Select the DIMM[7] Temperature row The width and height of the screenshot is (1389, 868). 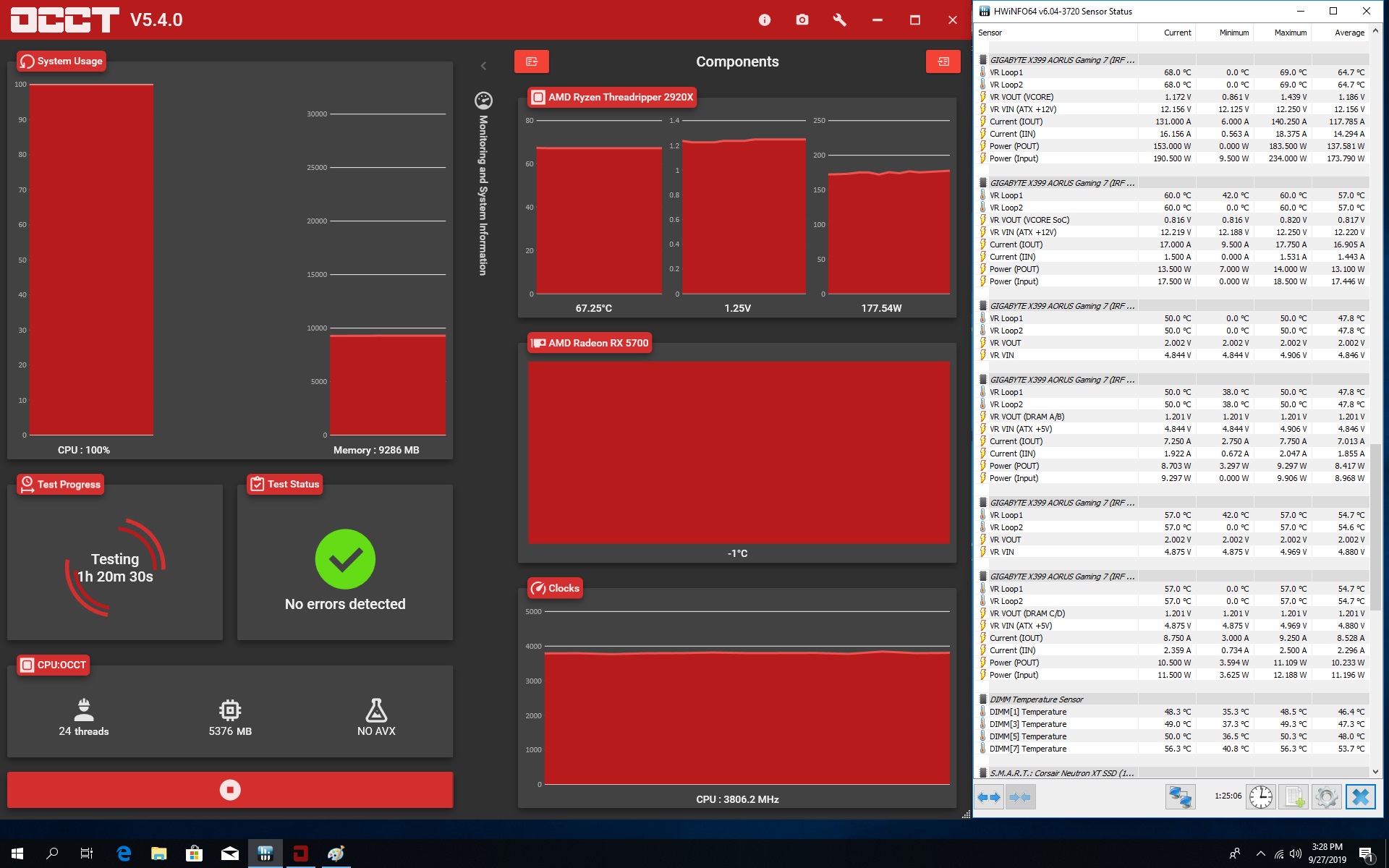1172,749
